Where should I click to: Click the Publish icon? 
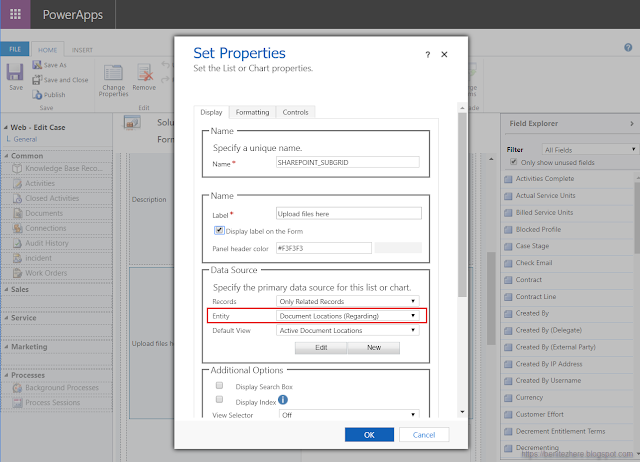click(x=37, y=95)
